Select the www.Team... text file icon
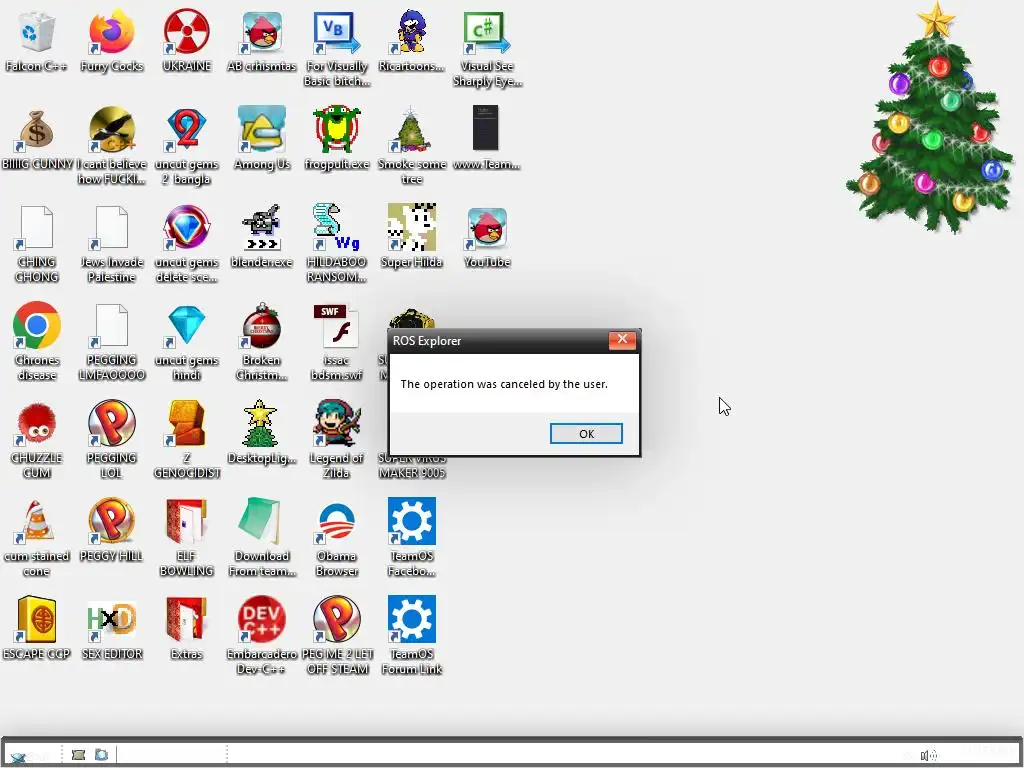Image resolution: width=1024 pixels, height=768 pixels. pos(486,129)
